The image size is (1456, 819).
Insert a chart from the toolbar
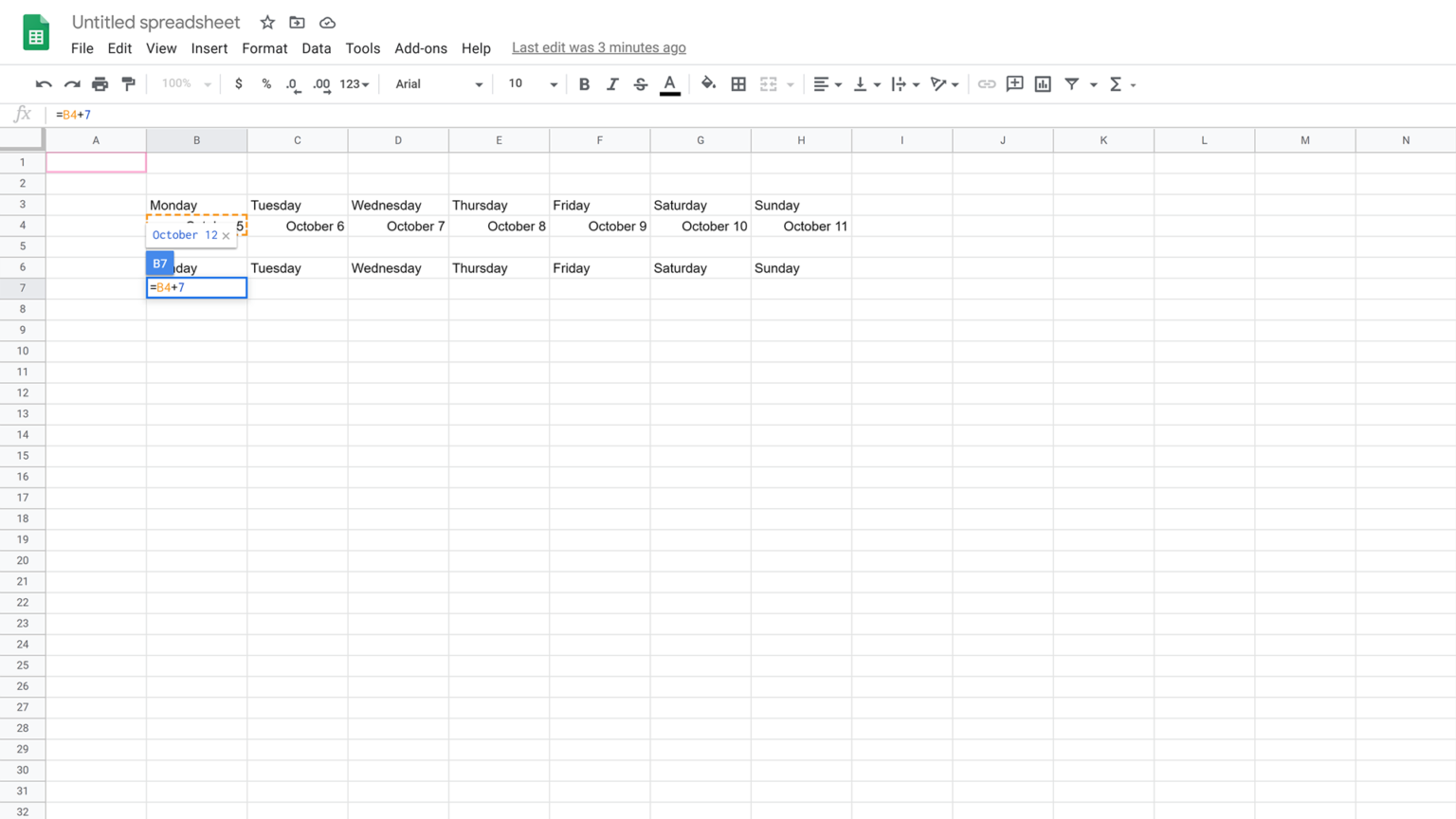click(x=1042, y=83)
